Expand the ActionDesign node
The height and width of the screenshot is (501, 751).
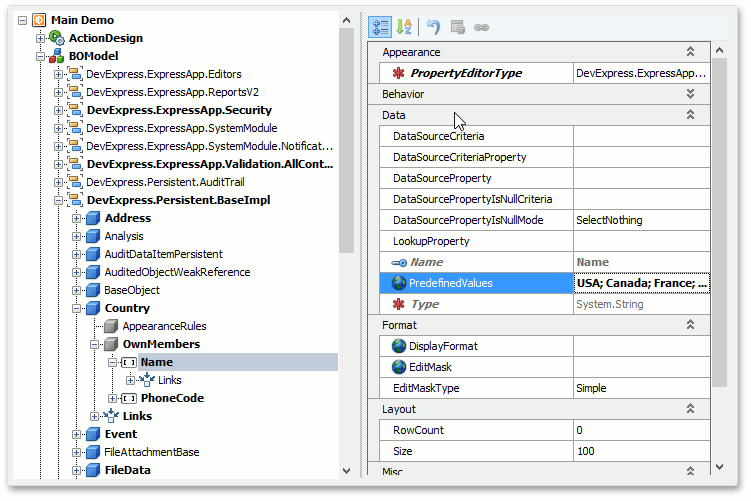(40, 38)
